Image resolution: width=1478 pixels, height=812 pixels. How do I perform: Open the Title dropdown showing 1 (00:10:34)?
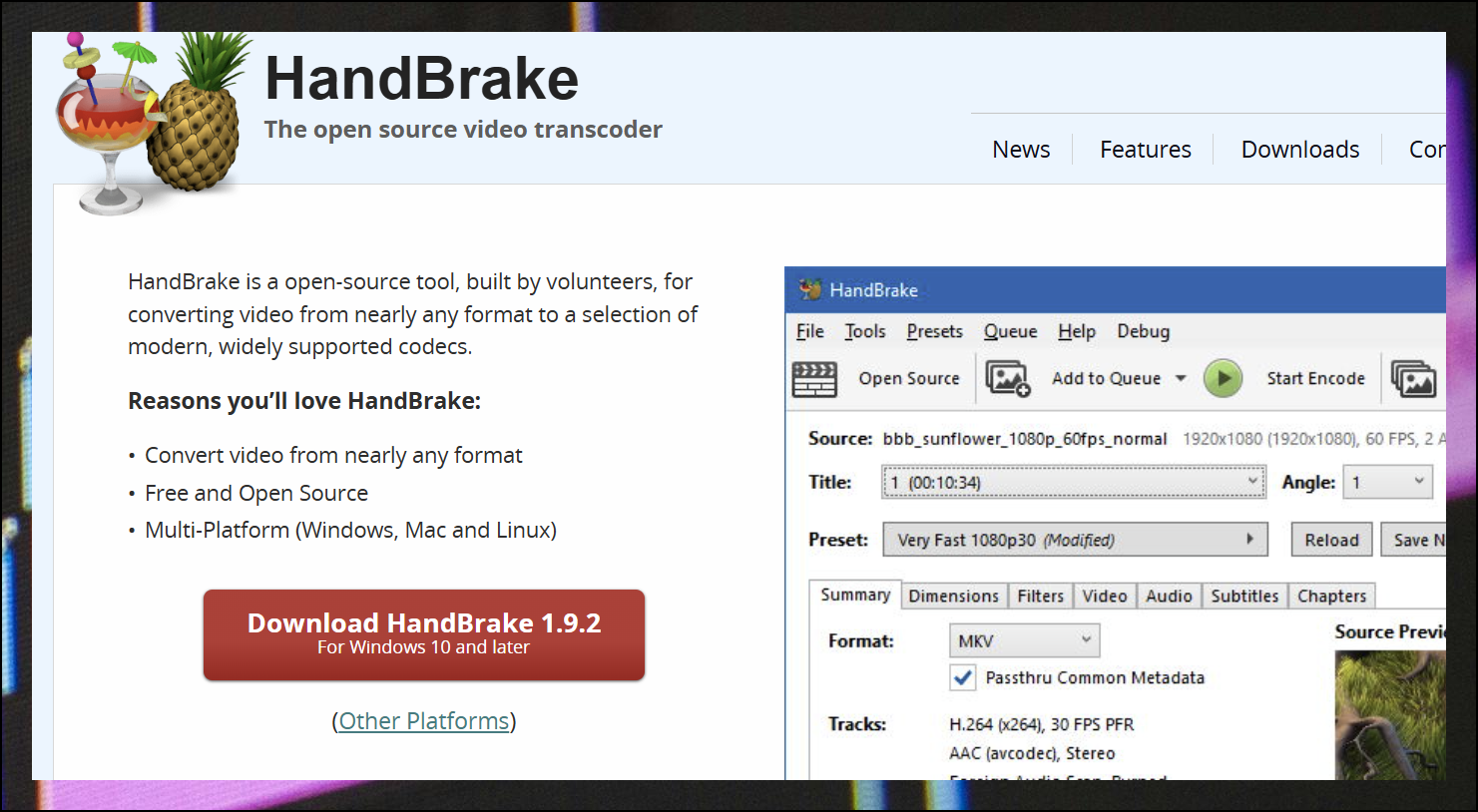[x=1075, y=483]
